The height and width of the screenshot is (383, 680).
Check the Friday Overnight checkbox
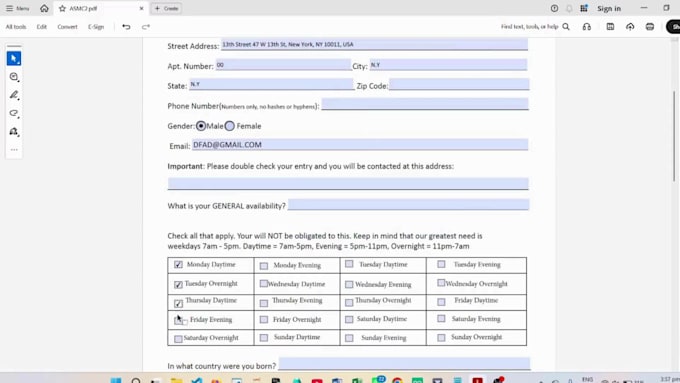pos(264,320)
